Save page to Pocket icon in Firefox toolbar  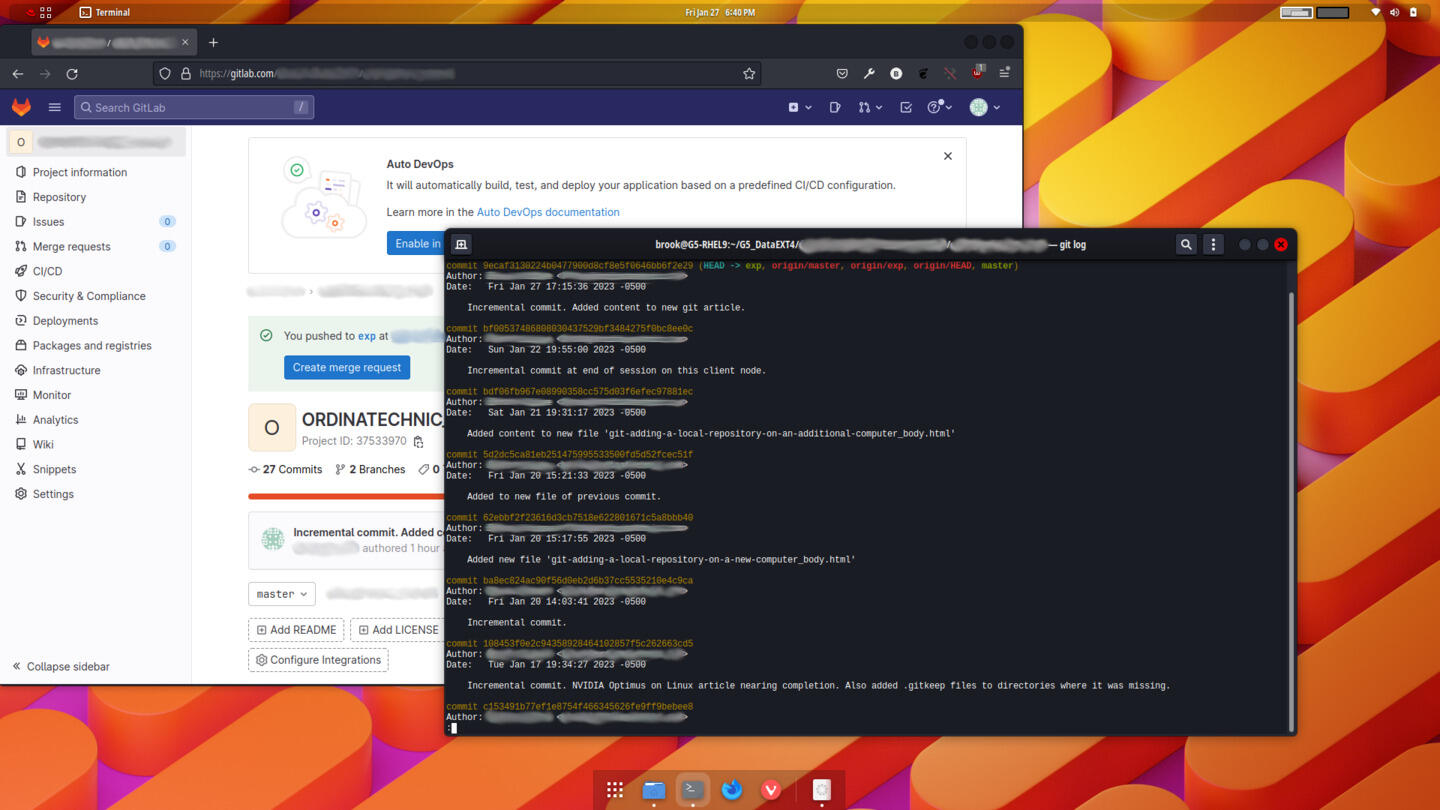click(842, 74)
